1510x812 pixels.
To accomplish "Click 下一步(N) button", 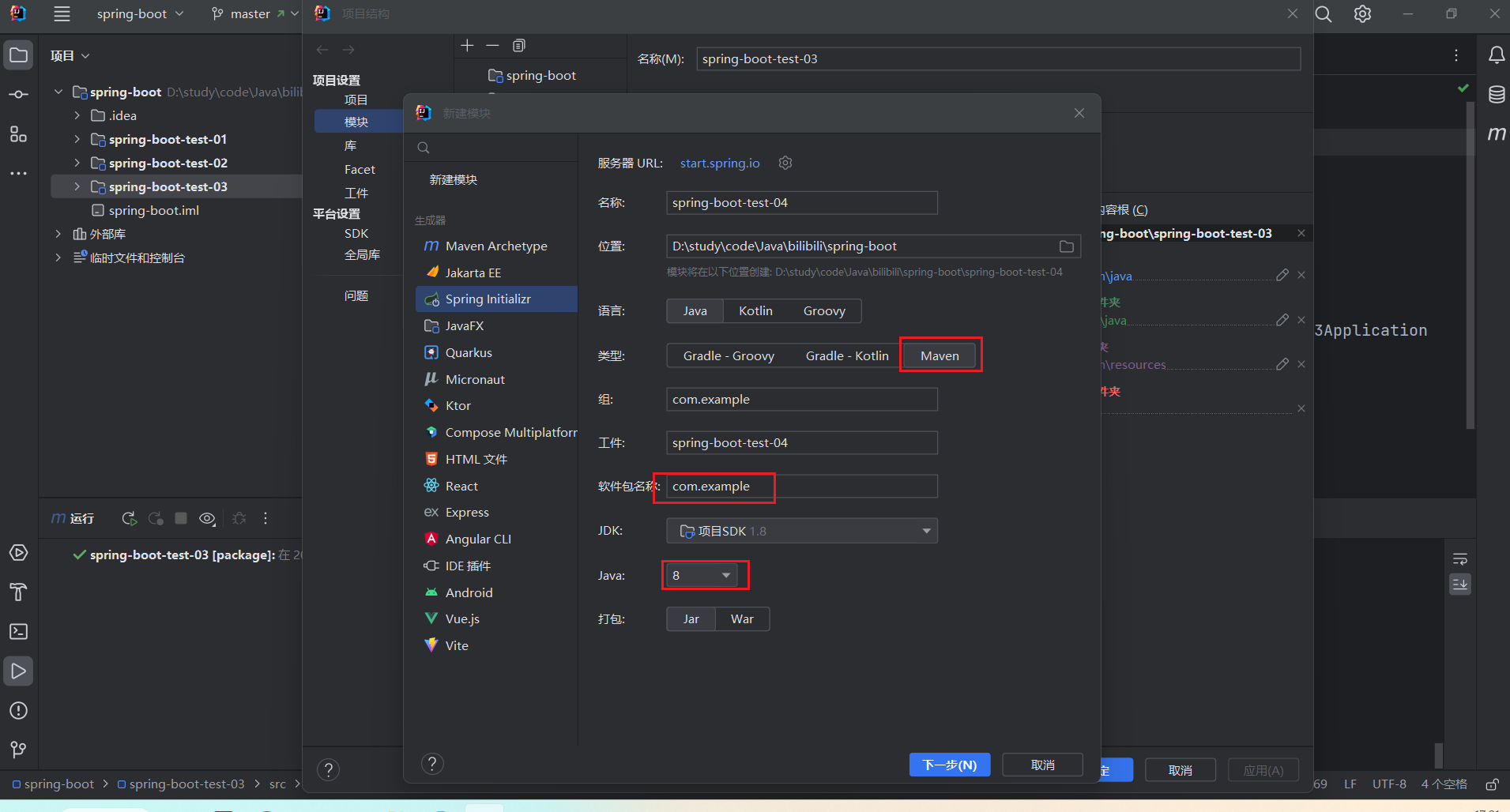I will point(950,765).
